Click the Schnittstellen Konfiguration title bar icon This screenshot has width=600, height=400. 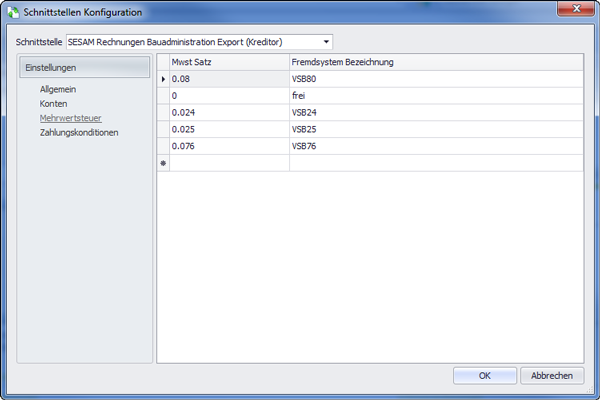point(13,12)
